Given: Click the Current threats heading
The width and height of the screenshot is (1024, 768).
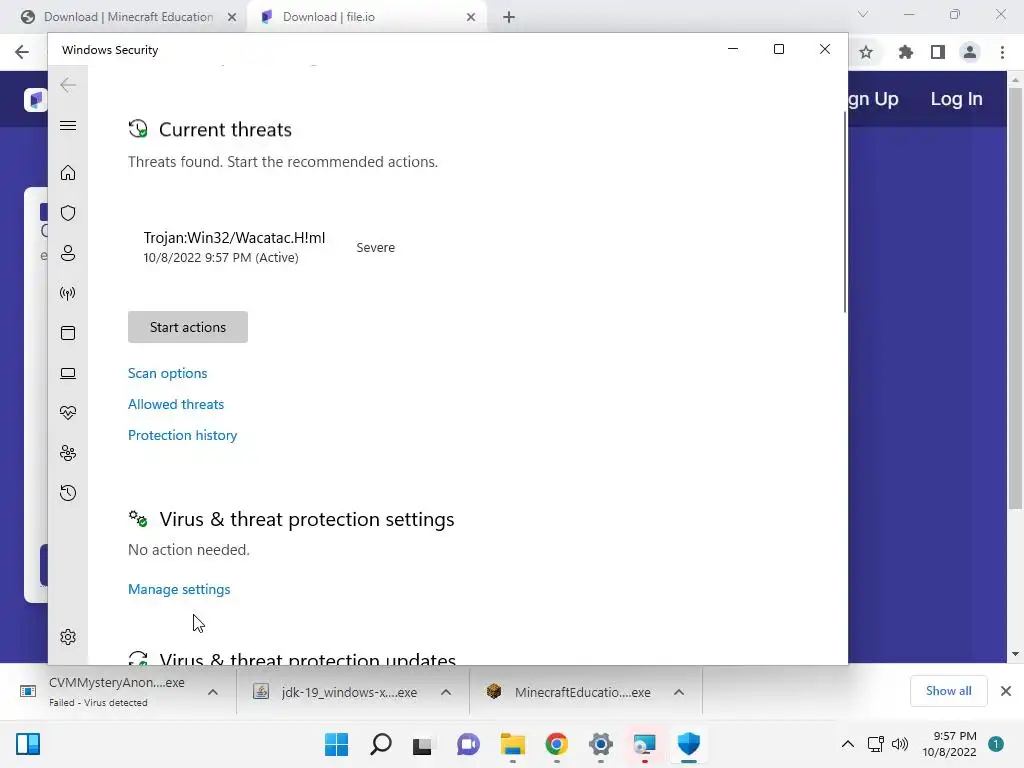Looking at the screenshot, I should pos(225,129).
